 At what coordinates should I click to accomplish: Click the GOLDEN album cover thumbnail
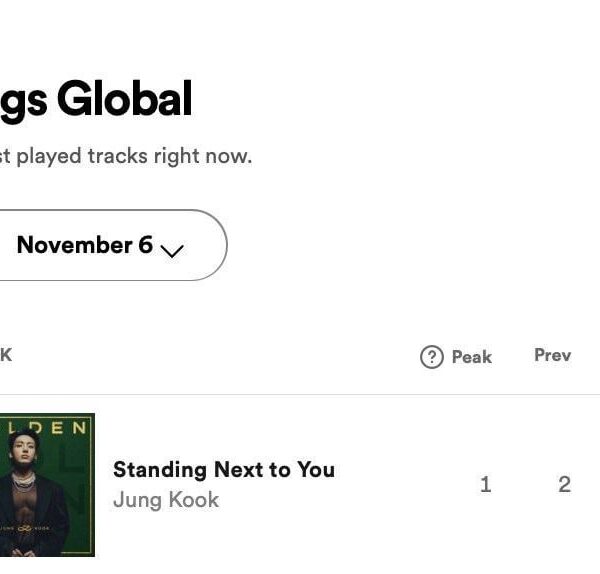(x=47, y=485)
